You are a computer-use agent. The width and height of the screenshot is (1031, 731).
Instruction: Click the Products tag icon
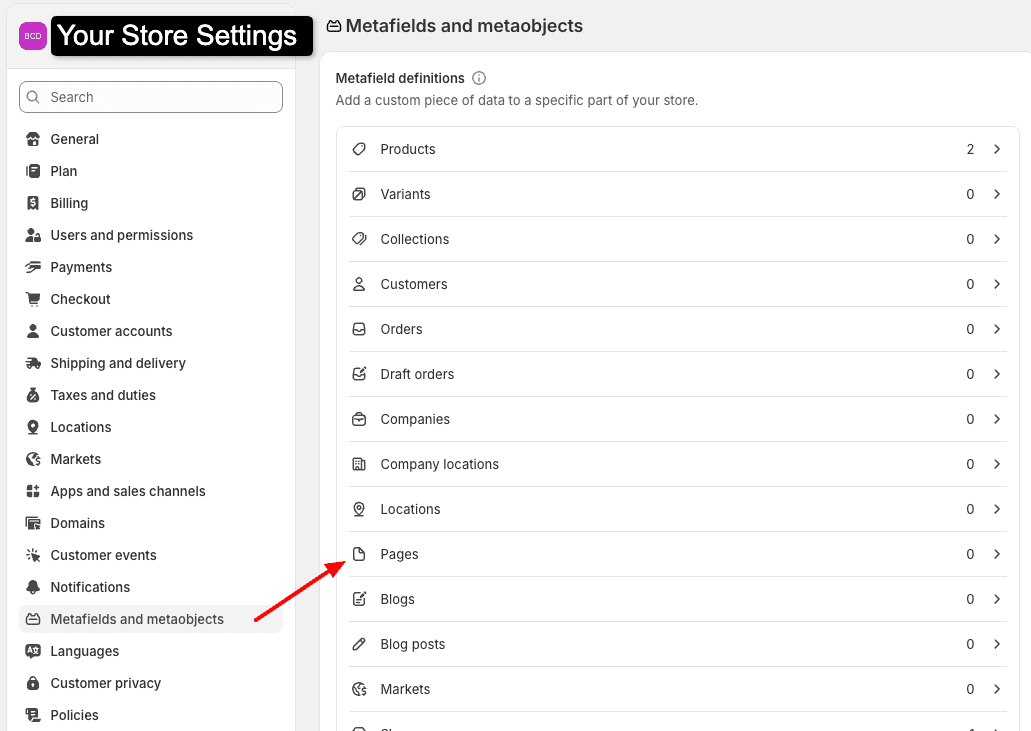359,149
